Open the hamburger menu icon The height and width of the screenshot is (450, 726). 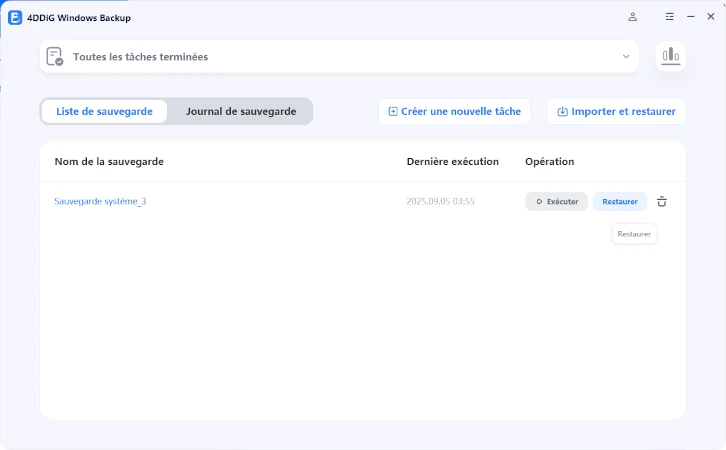[670, 17]
